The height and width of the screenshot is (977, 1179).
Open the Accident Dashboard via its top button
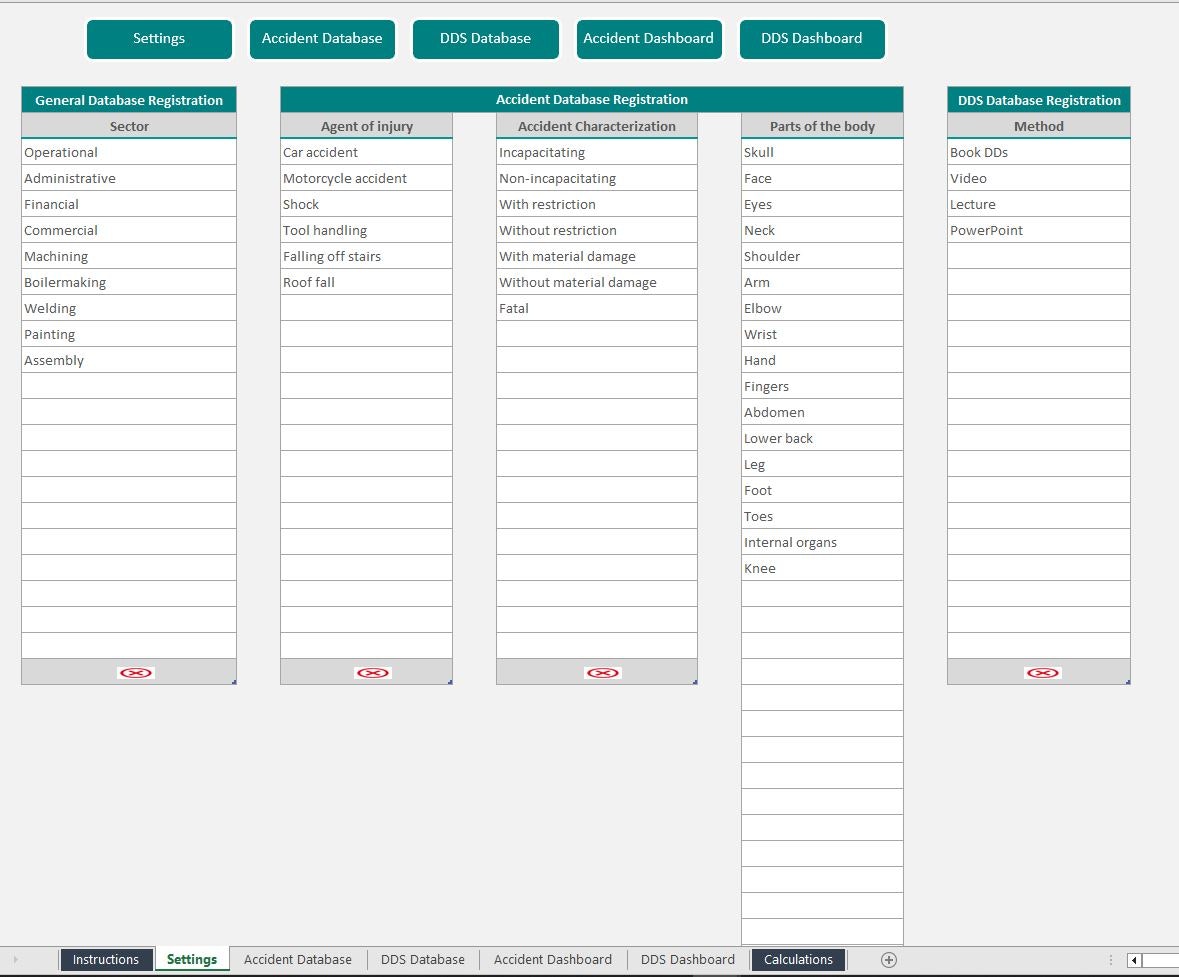(x=649, y=39)
